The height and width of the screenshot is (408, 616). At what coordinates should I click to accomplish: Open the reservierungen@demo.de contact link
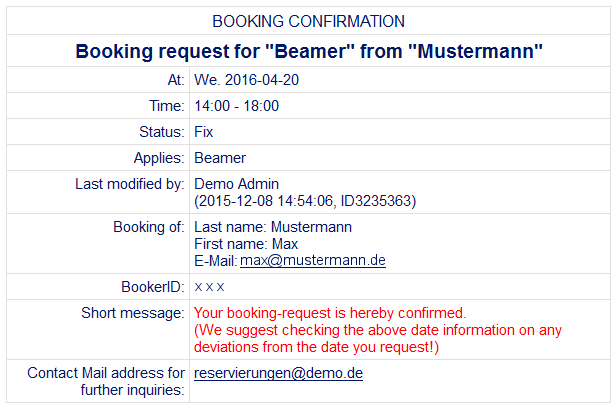click(x=278, y=373)
